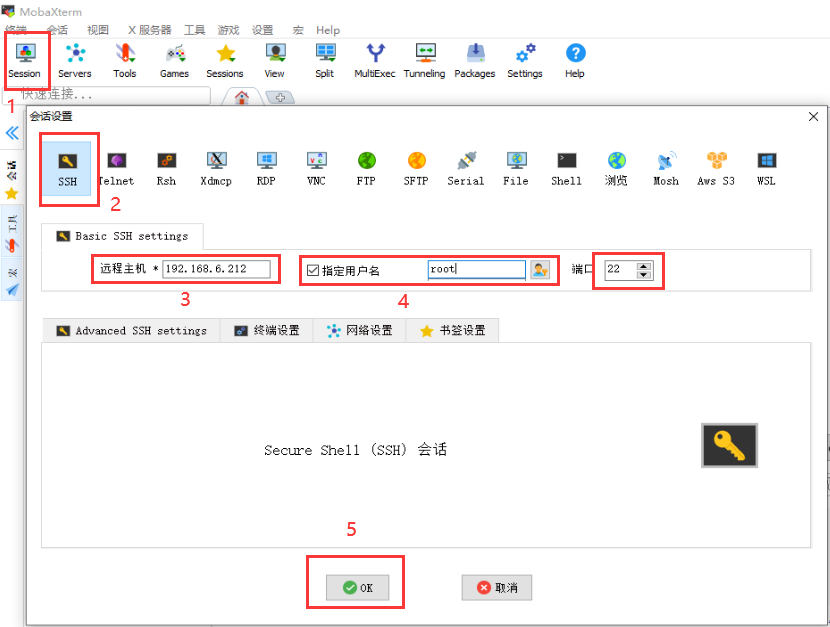Viewport: 830px width, 627px height.
Task: Select the VNC session type
Action: [317, 169]
